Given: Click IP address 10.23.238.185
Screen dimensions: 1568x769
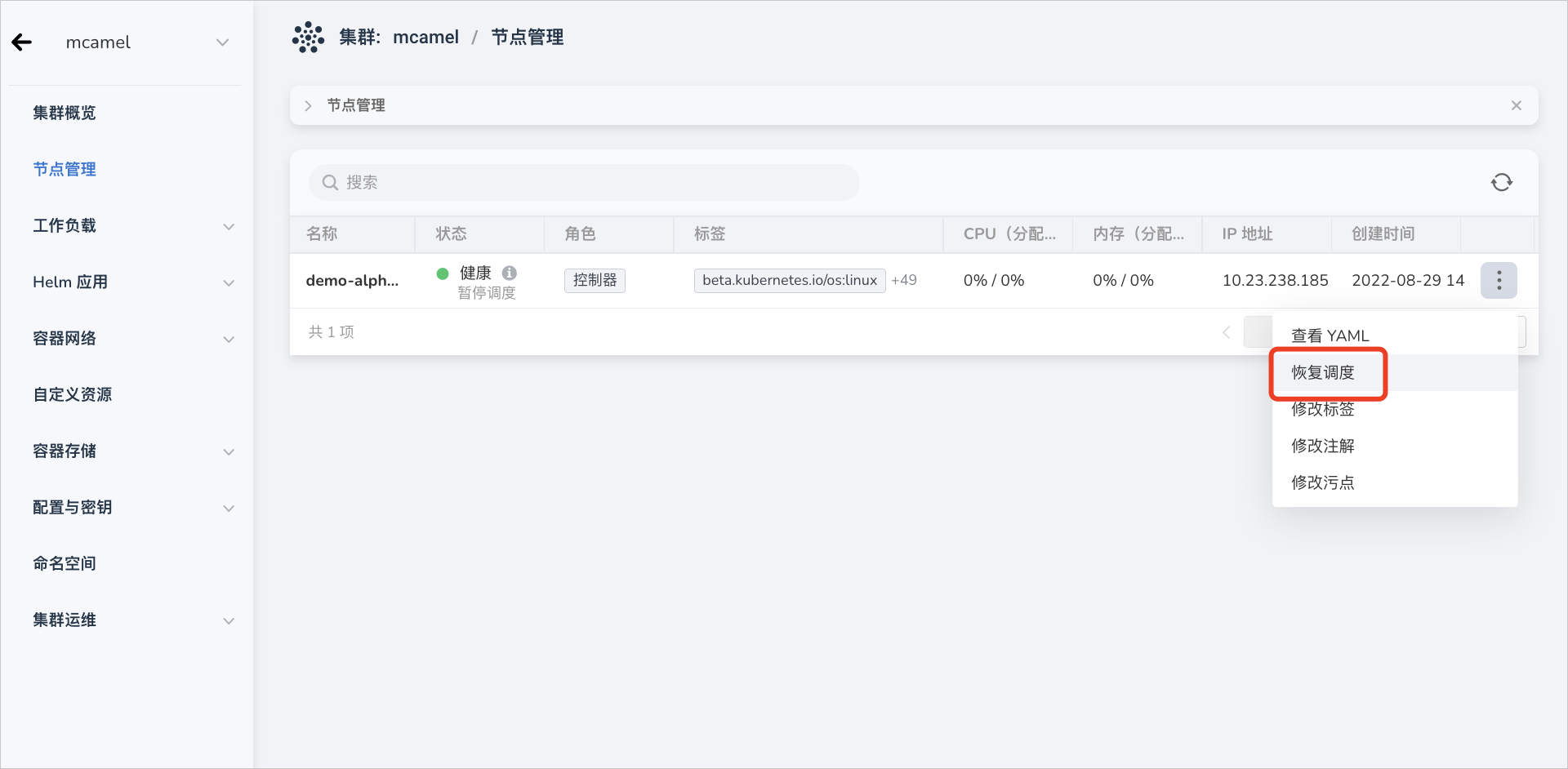Looking at the screenshot, I should 1275,280.
